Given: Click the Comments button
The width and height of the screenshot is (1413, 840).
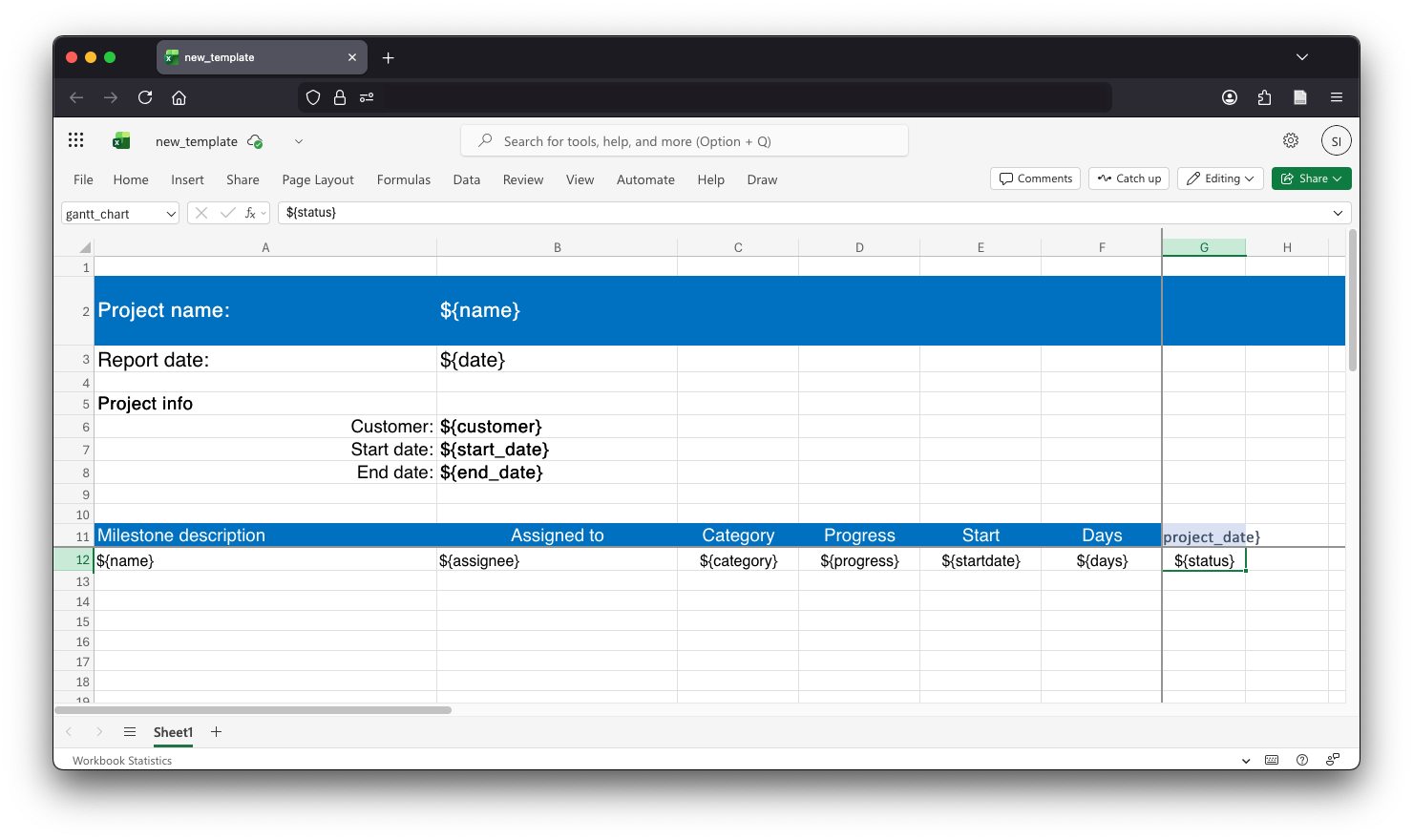Looking at the screenshot, I should point(1036,178).
